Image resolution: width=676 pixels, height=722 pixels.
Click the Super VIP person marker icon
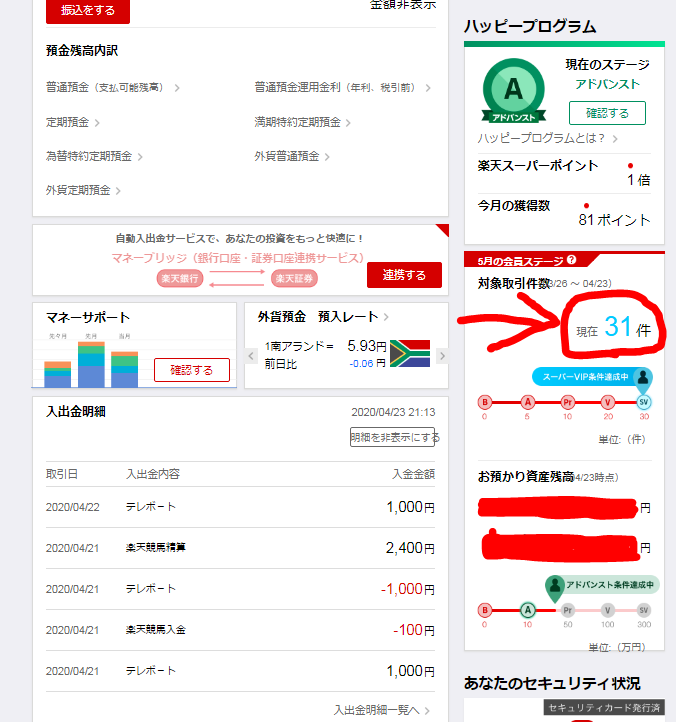(x=643, y=380)
